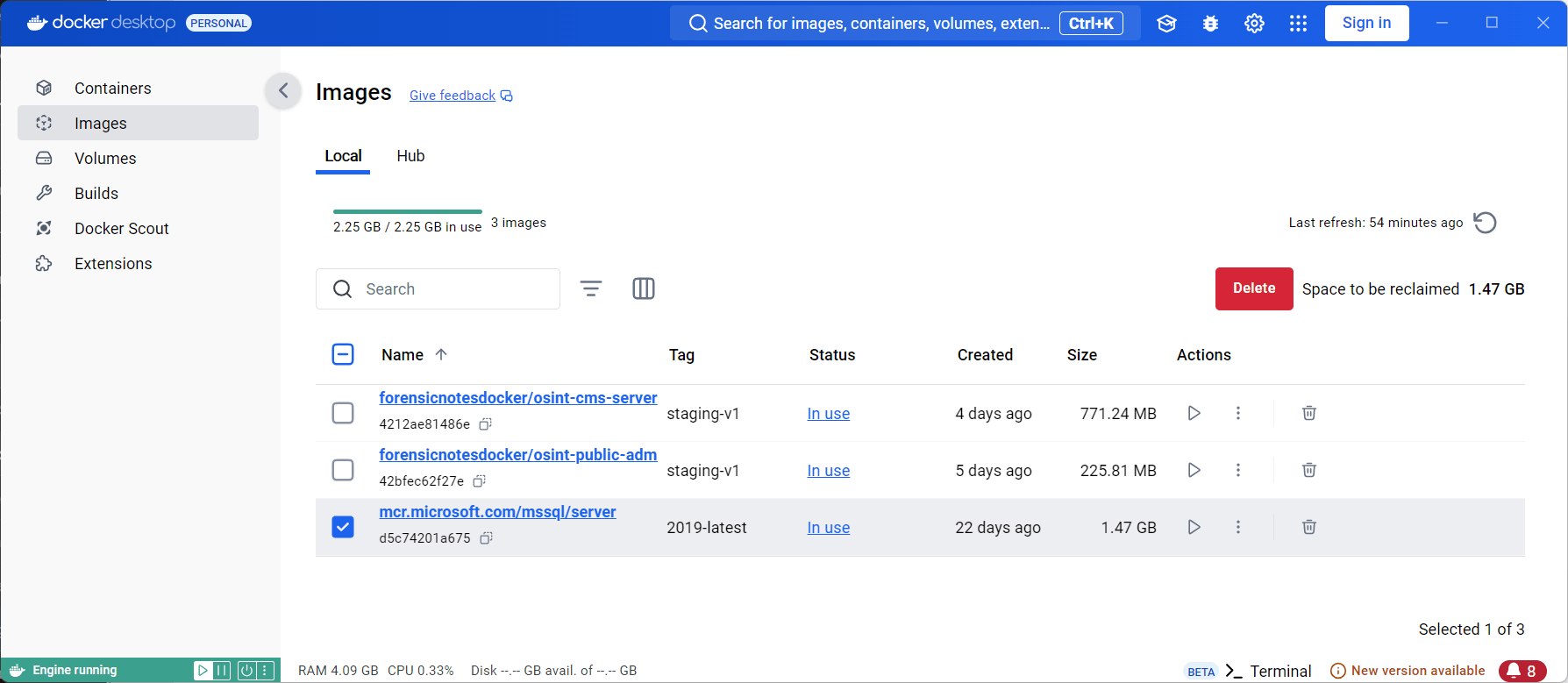The width and height of the screenshot is (1568, 683).
Task: Delete the mssql/server image with trash icon
Action: tap(1309, 527)
